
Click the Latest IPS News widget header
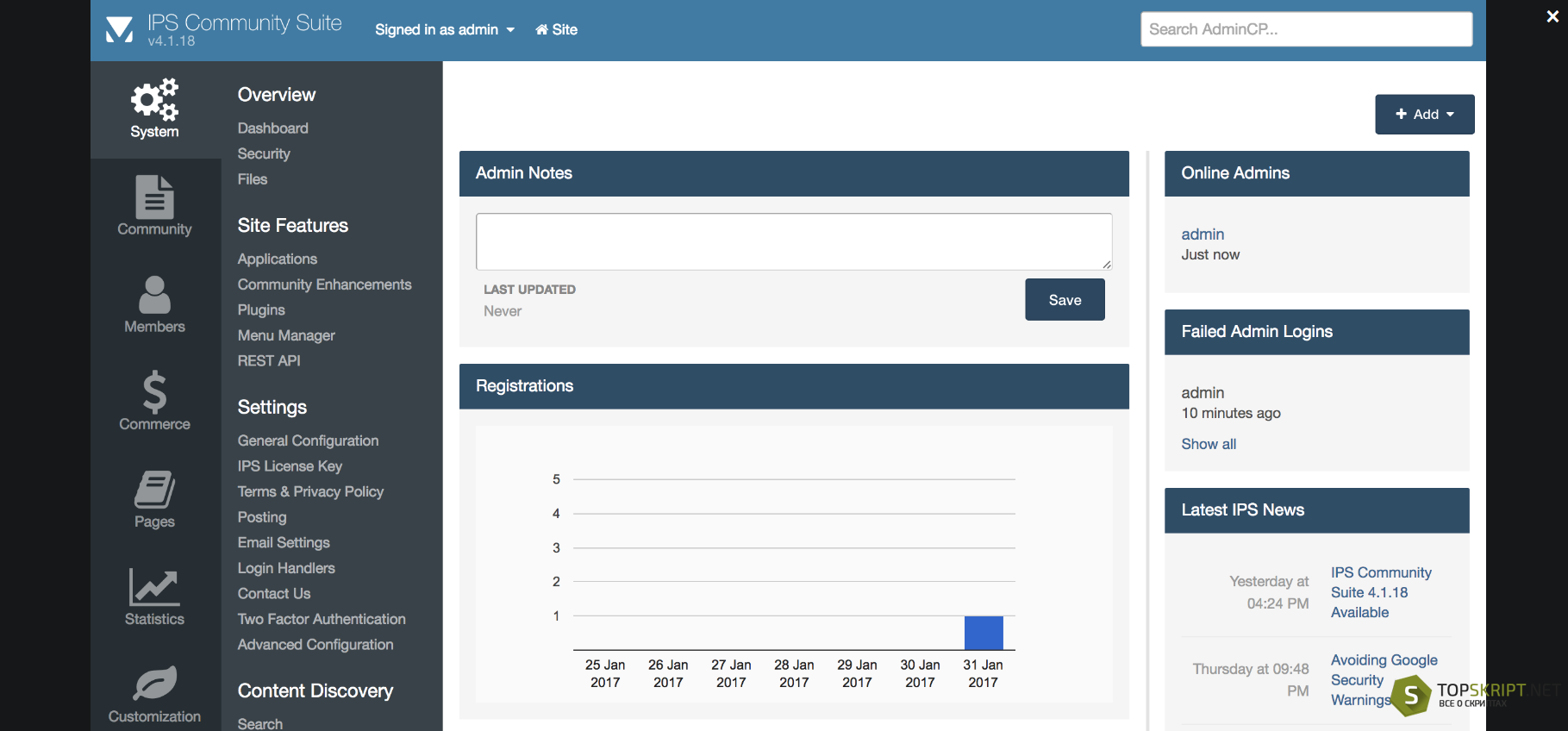tap(1317, 510)
